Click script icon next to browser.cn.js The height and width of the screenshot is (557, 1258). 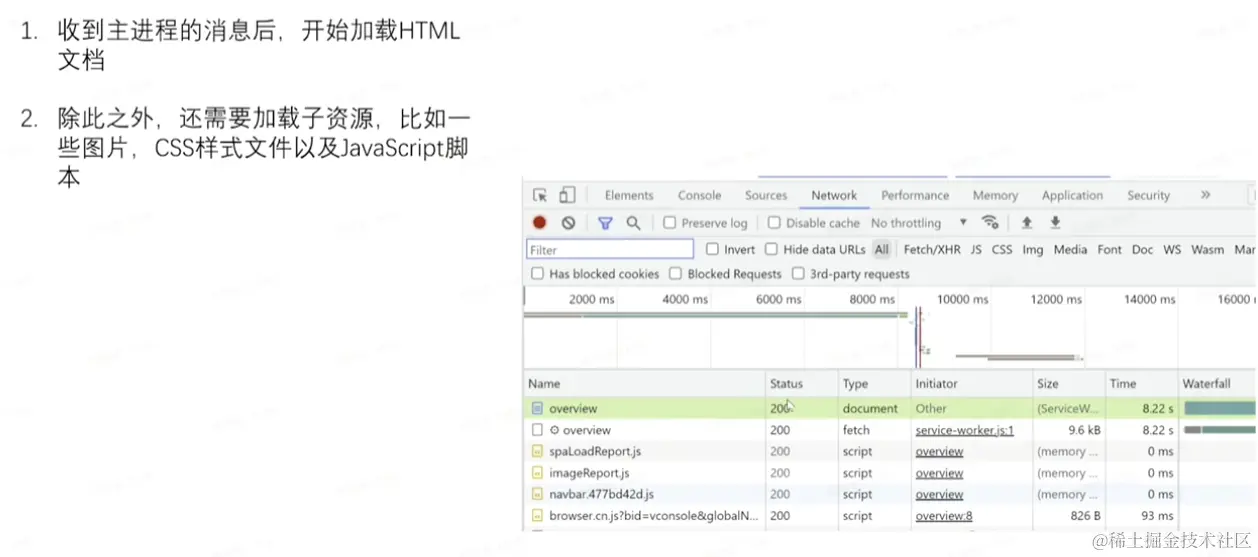point(537,516)
